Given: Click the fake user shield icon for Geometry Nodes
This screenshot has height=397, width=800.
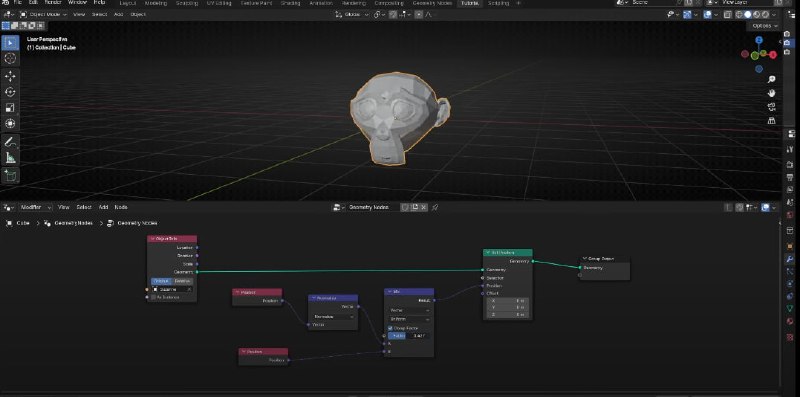Looking at the screenshot, I should (406, 207).
